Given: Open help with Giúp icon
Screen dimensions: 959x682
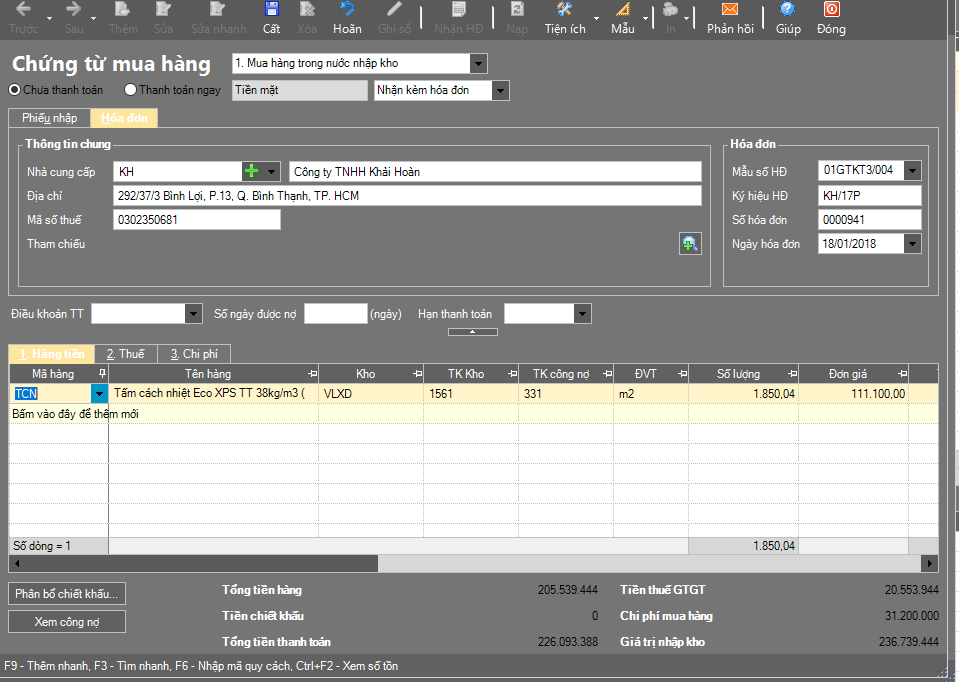Looking at the screenshot, I should (788, 9).
